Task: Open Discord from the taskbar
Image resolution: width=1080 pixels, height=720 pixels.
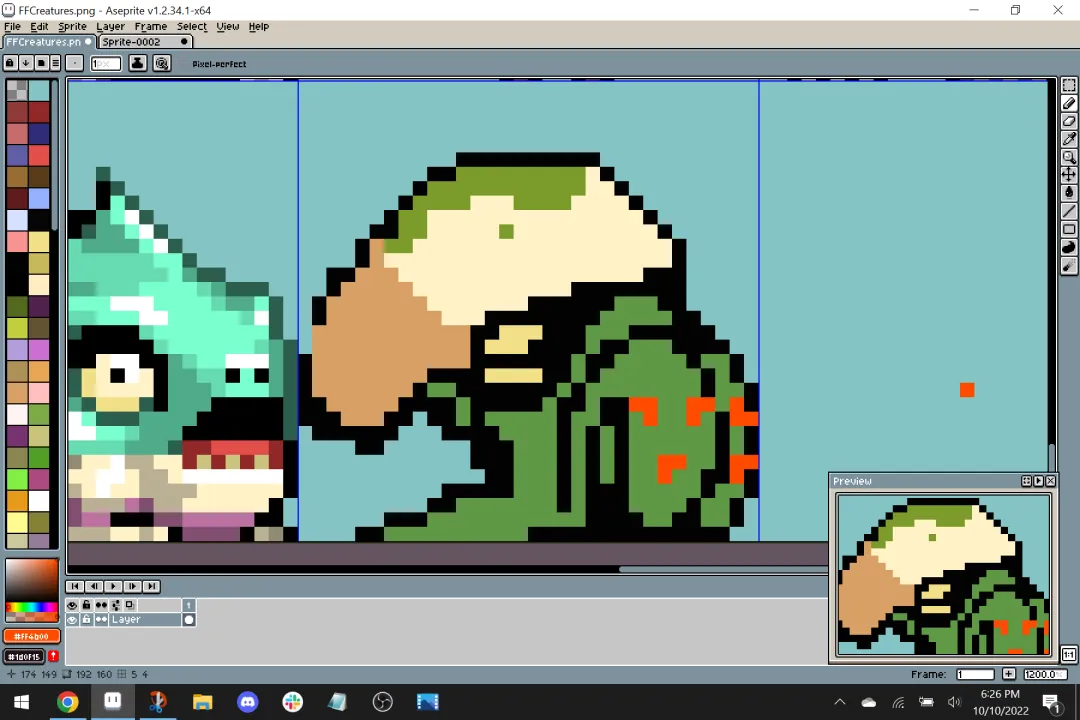Action: [247, 702]
